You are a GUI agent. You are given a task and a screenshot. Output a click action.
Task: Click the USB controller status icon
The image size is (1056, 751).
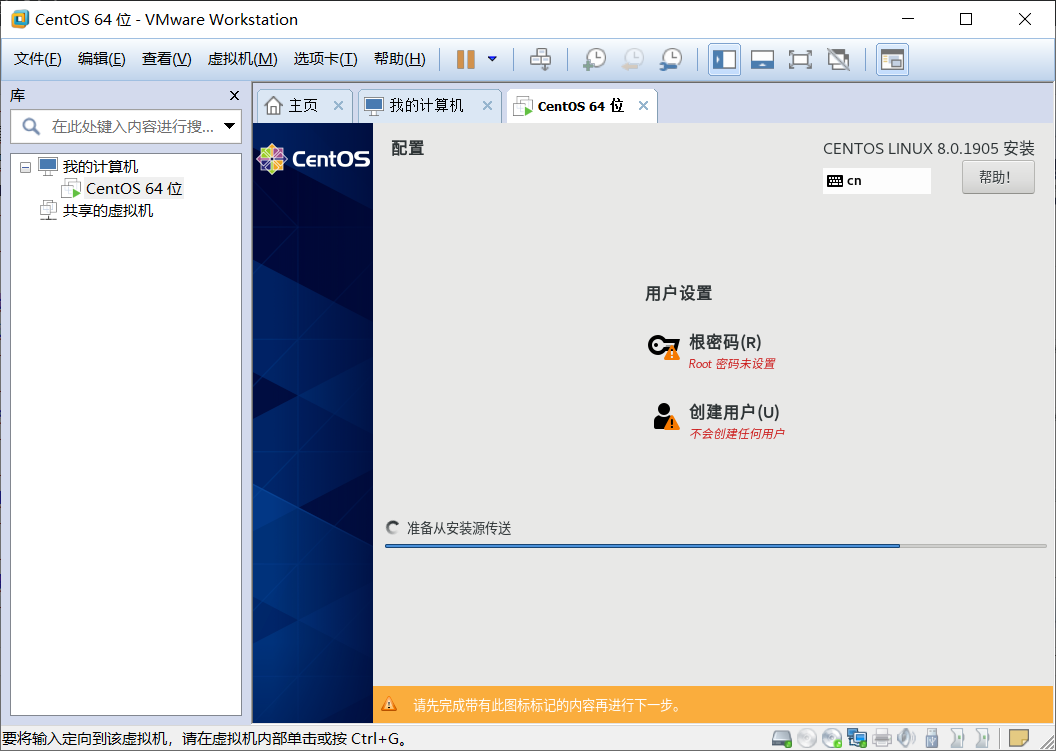[x=932, y=738]
